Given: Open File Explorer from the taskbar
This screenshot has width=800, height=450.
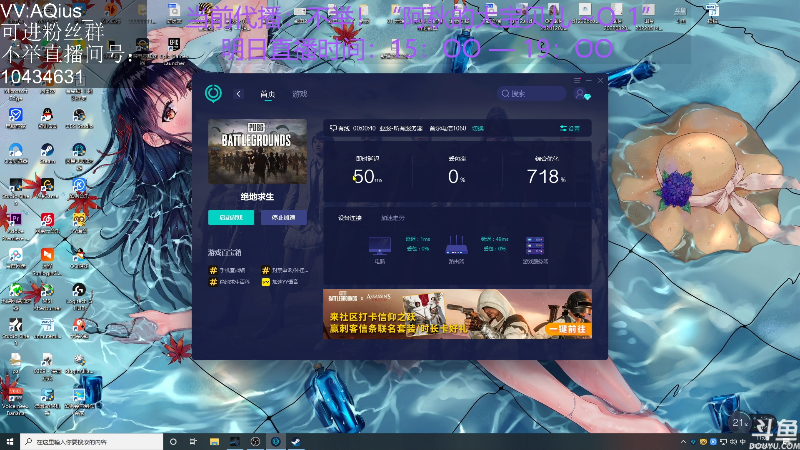Looking at the screenshot, I should click(x=214, y=441).
